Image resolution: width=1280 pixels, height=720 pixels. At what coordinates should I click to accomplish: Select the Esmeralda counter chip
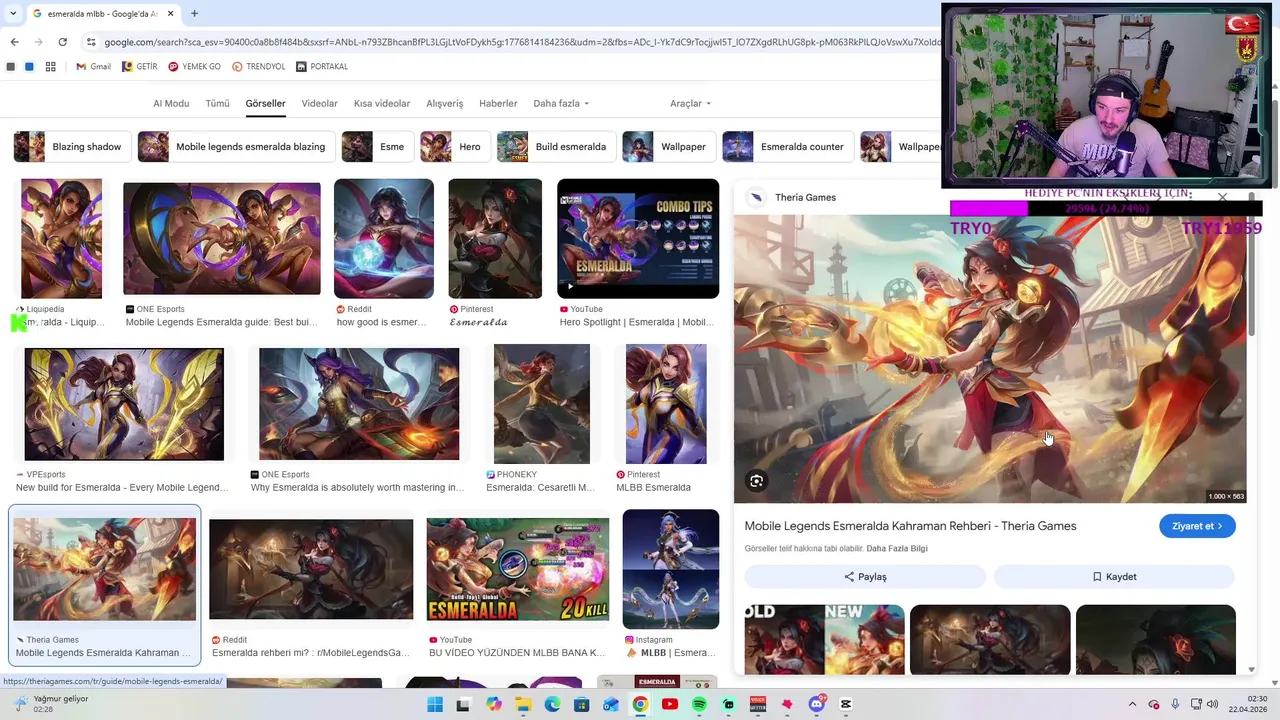coord(787,146)
